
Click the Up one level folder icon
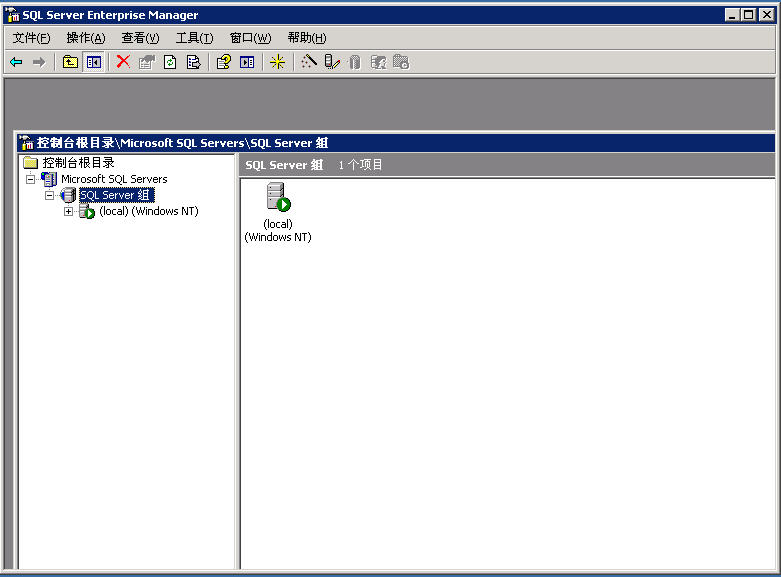[70, 62]
